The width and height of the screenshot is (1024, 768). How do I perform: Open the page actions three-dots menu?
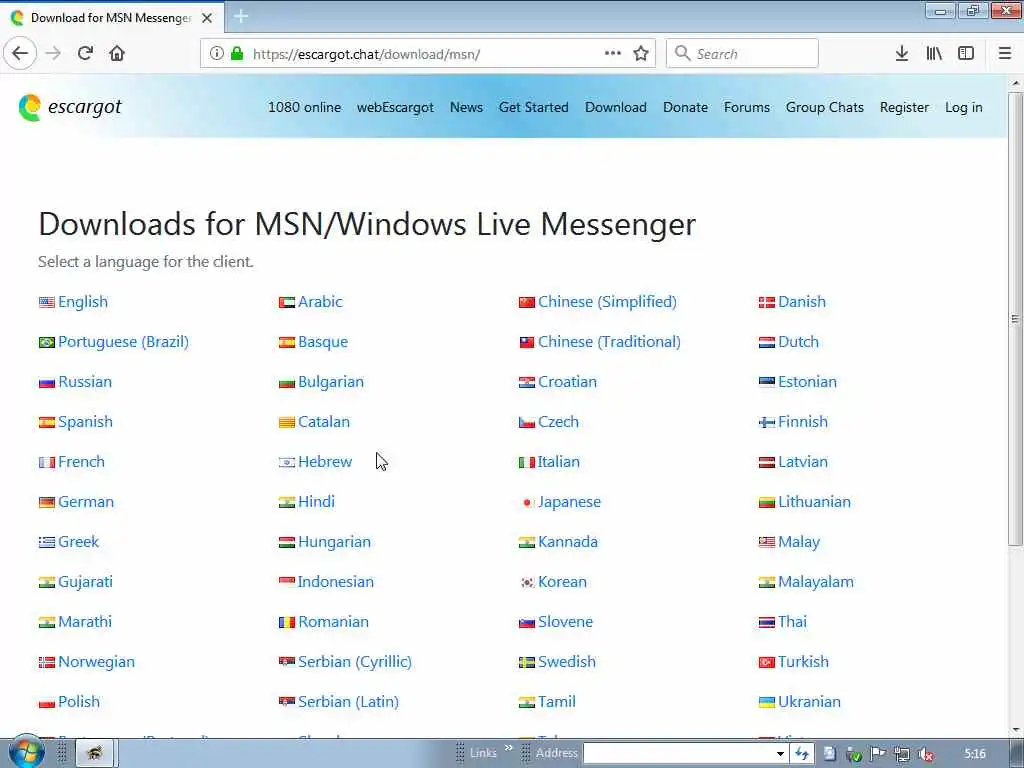[613, 54]
